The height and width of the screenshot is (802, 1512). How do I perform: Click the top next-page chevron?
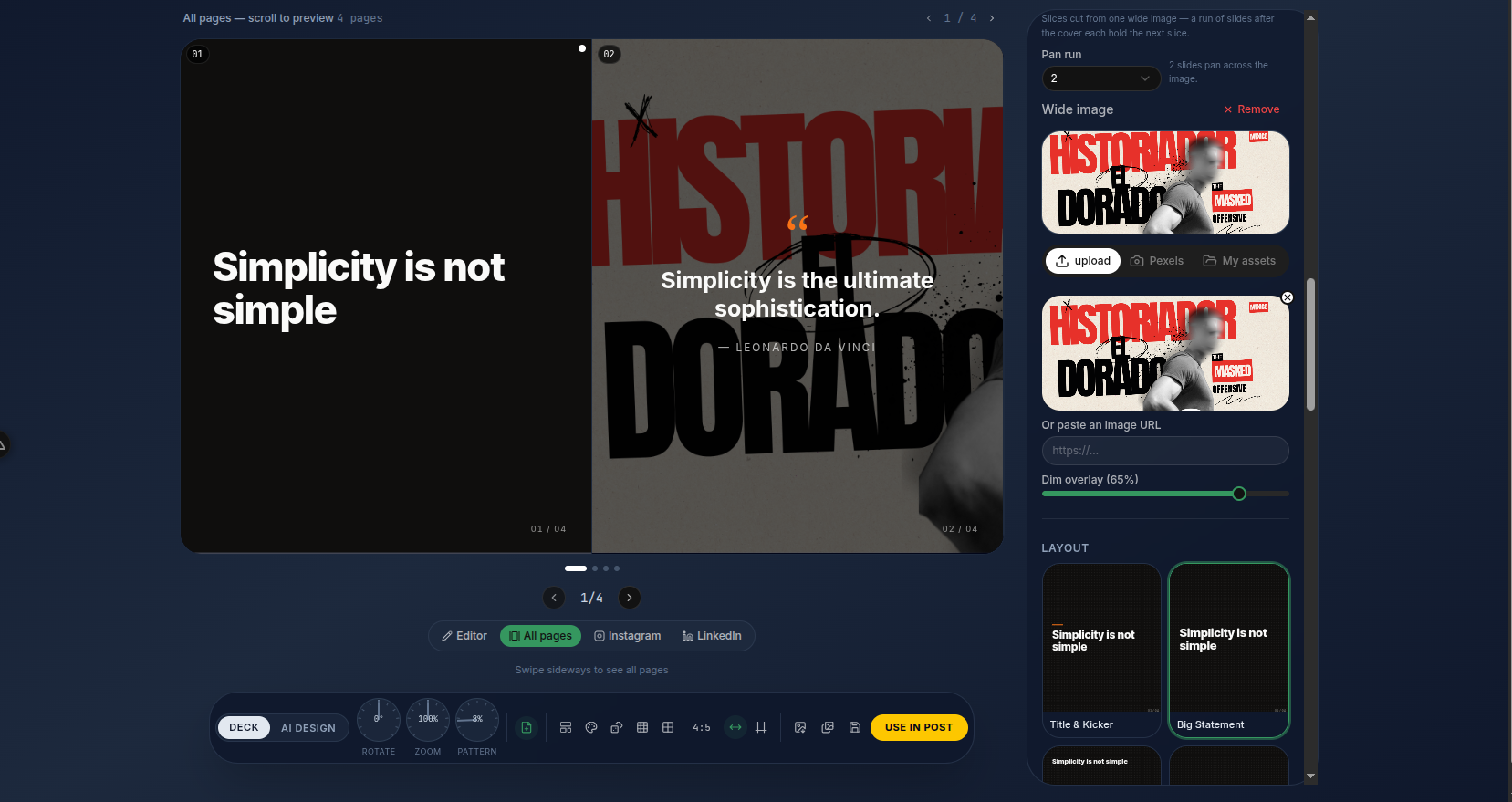[992, 18]
